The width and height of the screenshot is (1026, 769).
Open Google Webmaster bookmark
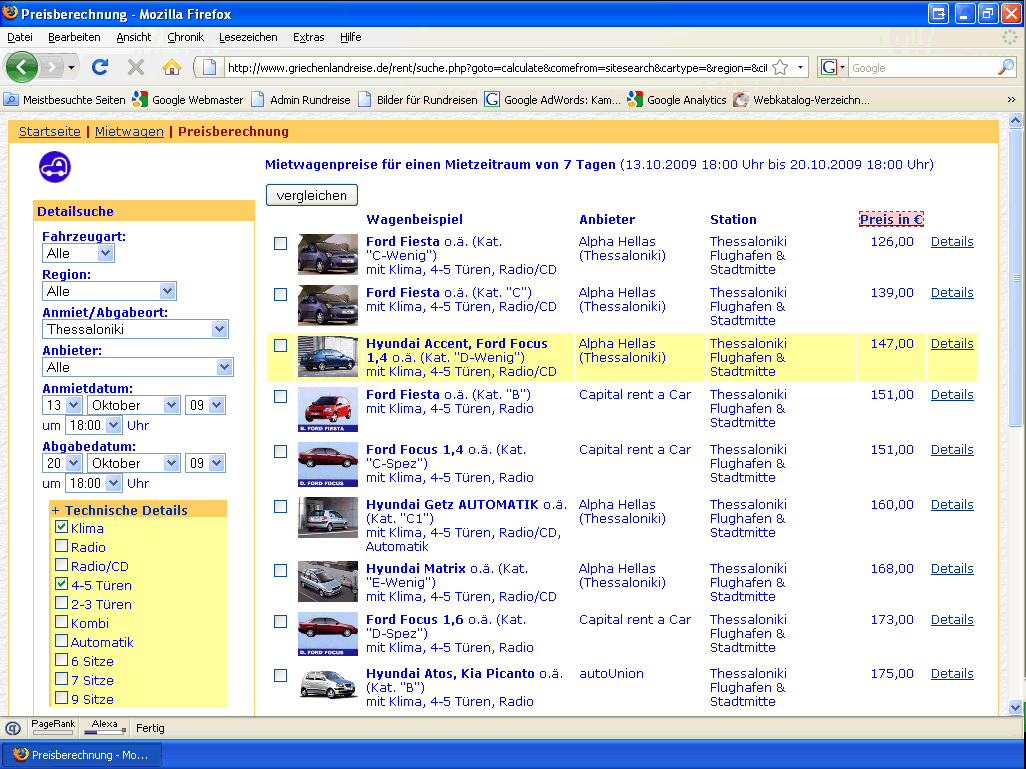pyautogui.click(x=188, y=99)
